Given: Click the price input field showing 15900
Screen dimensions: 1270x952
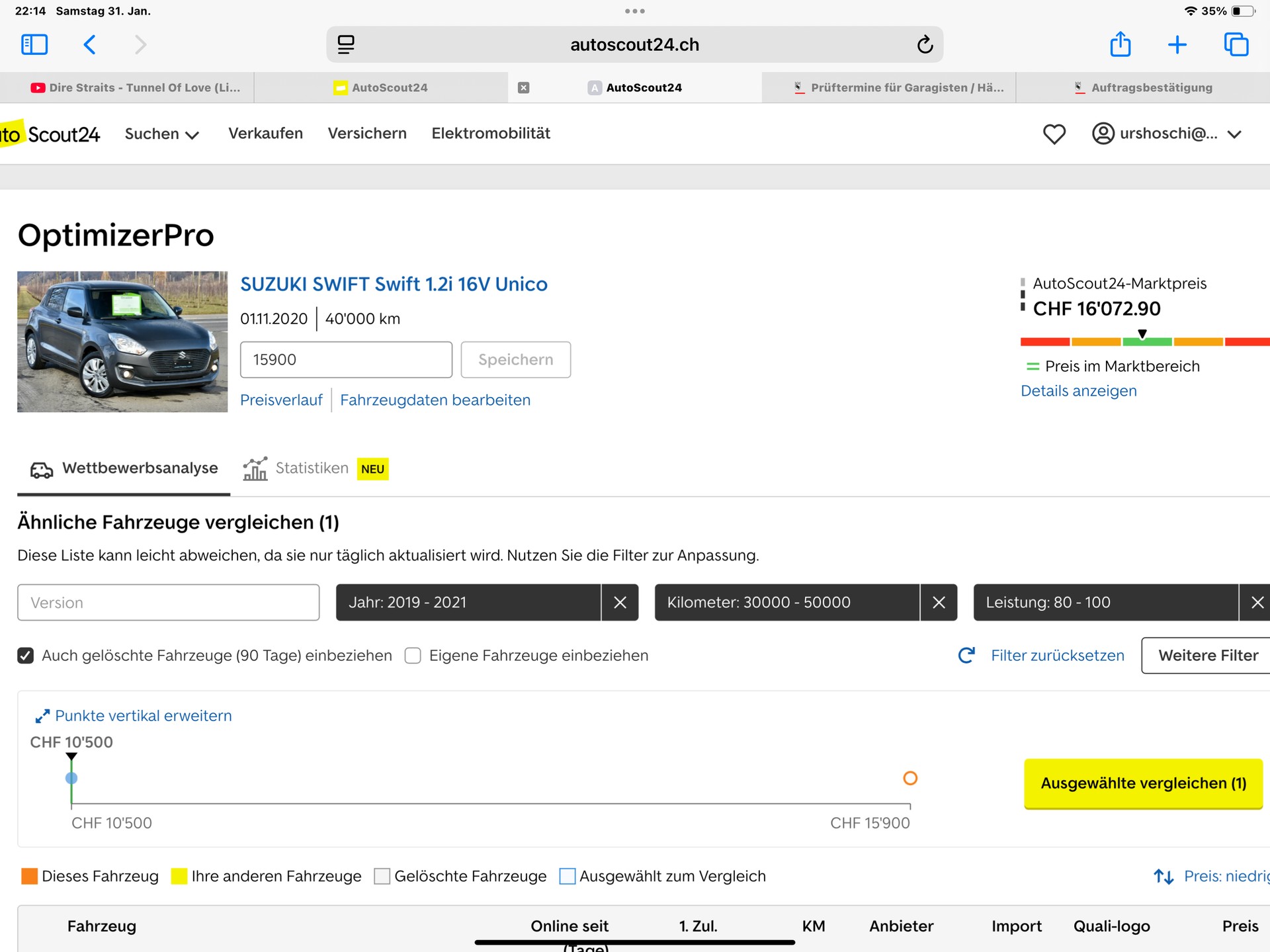Looking at the screenshot, I should coord(346,360).
